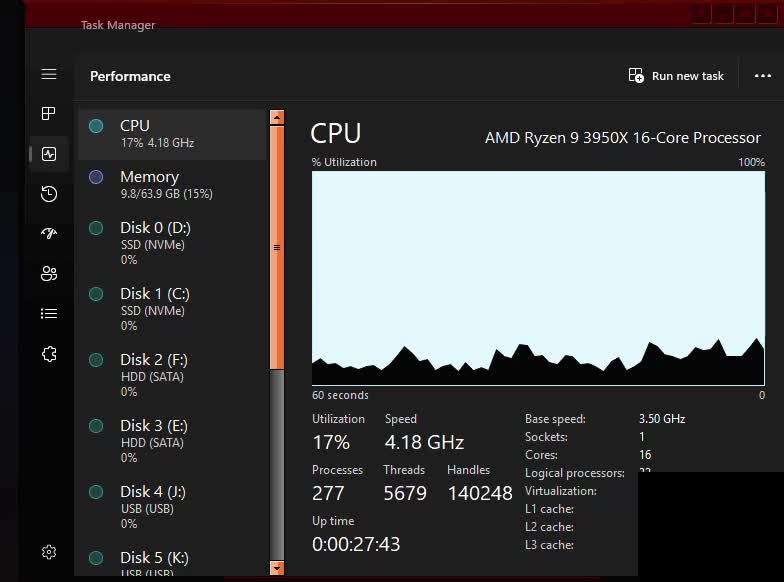Open the Details page icon
The height and width of the screenshot is (582, 784).
(49, 314)
